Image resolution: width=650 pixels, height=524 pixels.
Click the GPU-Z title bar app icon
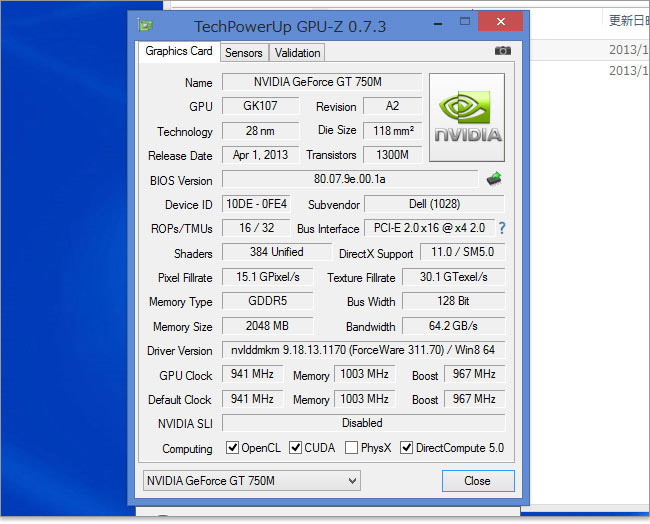[145, 25]
